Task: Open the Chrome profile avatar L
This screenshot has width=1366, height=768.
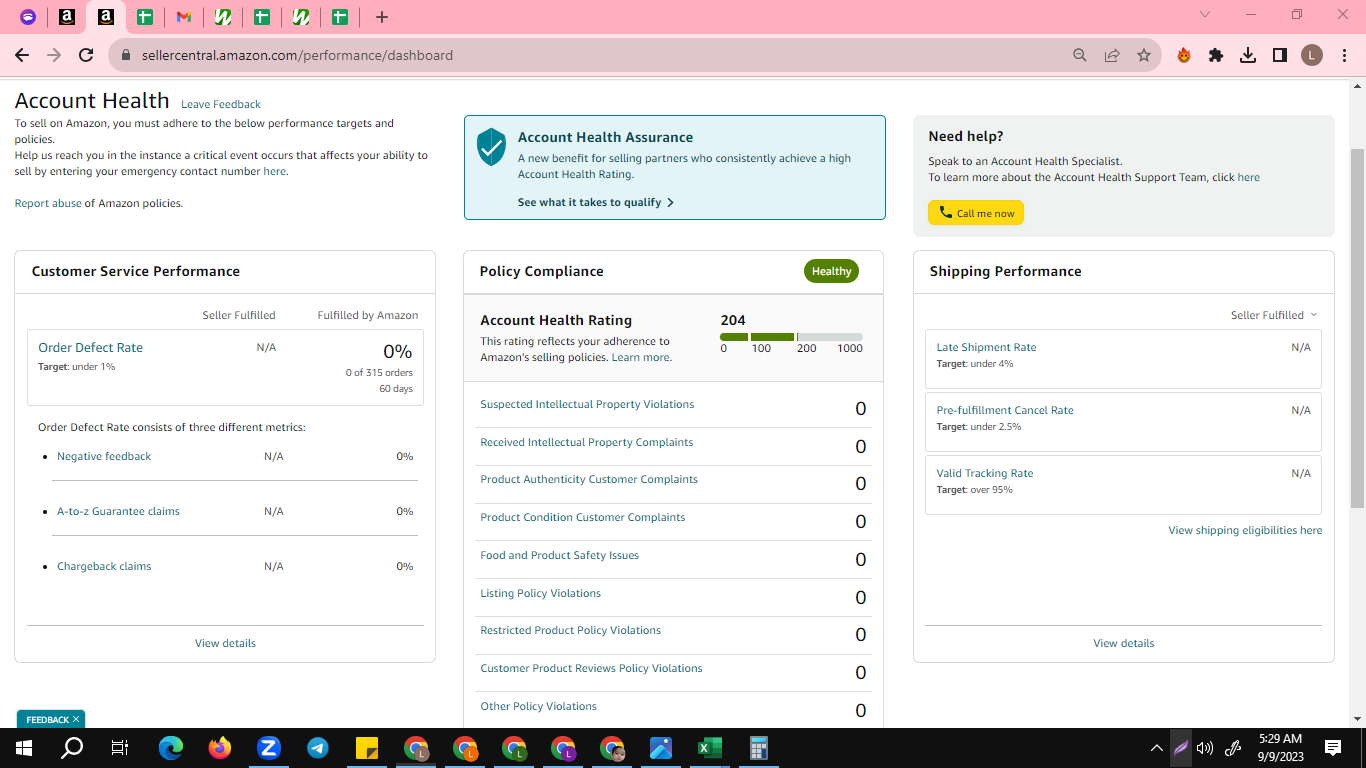Action: [x=1312, y=55]
